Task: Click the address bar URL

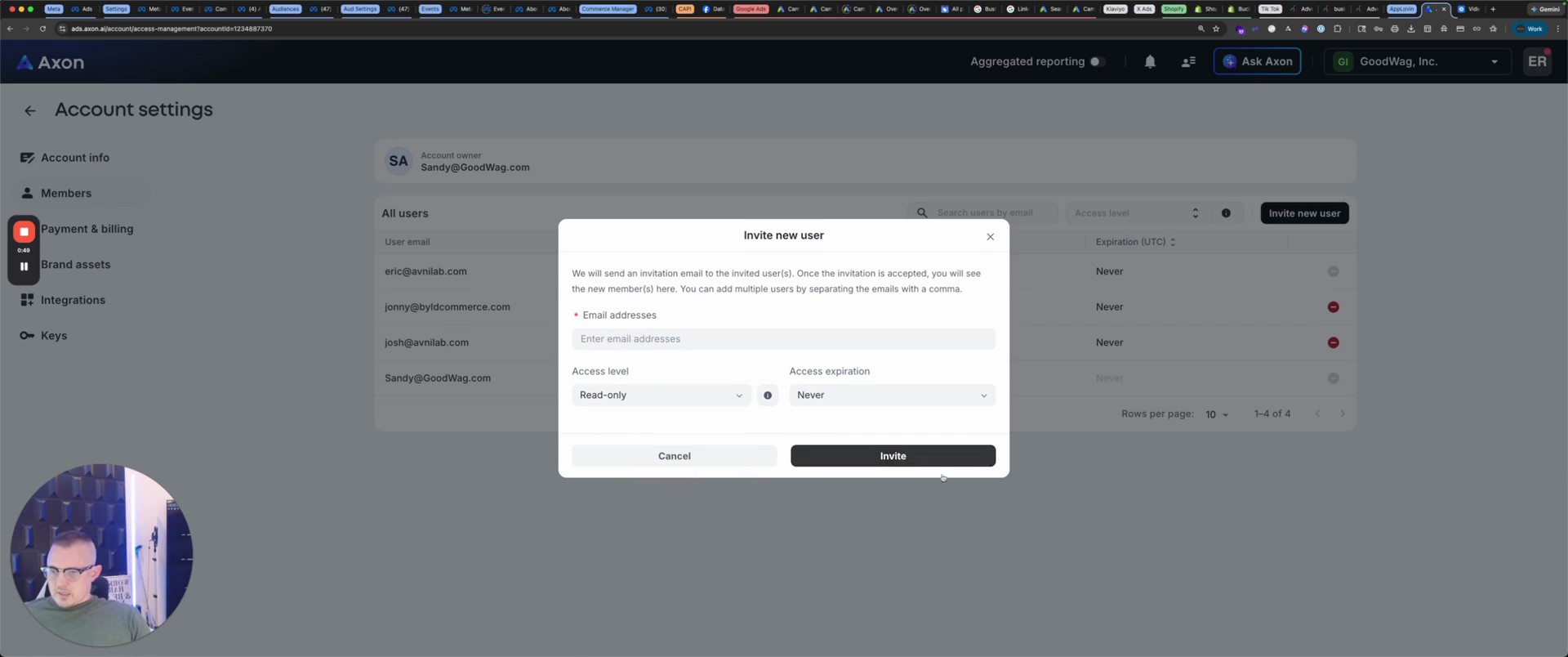Action: [171, 29]
